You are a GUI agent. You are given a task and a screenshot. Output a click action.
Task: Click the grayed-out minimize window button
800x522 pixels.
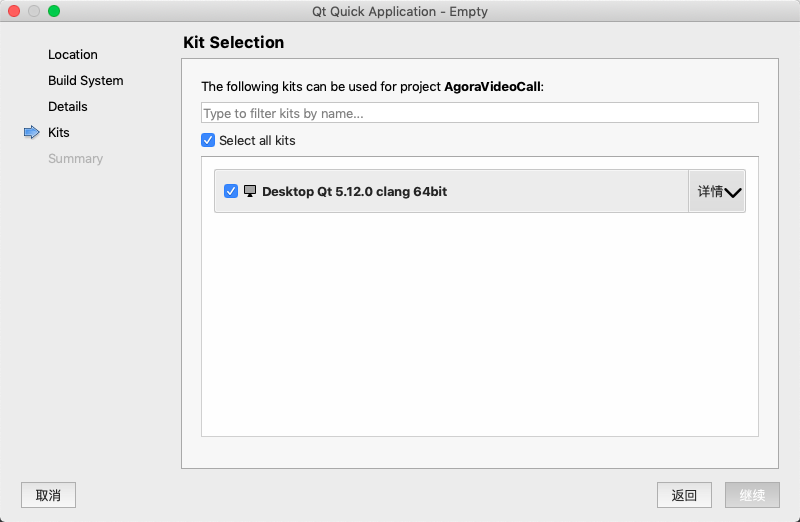34,11
